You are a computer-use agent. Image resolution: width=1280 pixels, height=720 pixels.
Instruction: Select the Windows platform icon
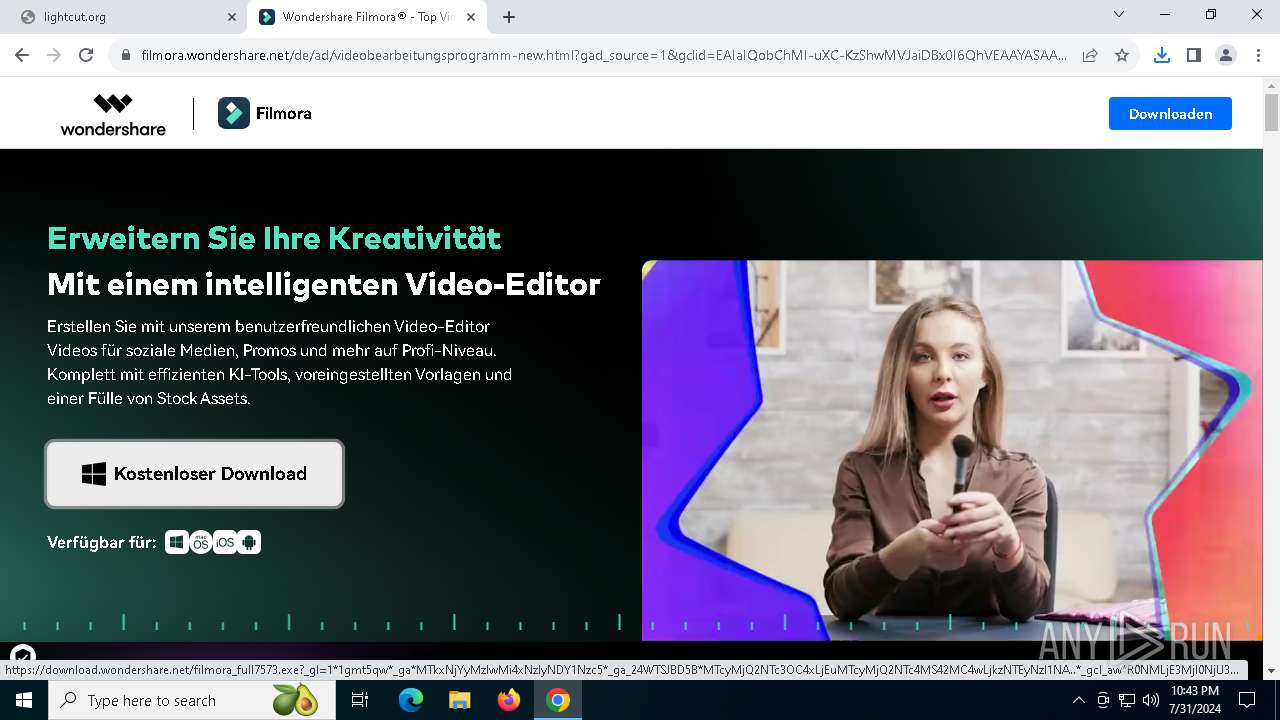(x=177, y=542)
